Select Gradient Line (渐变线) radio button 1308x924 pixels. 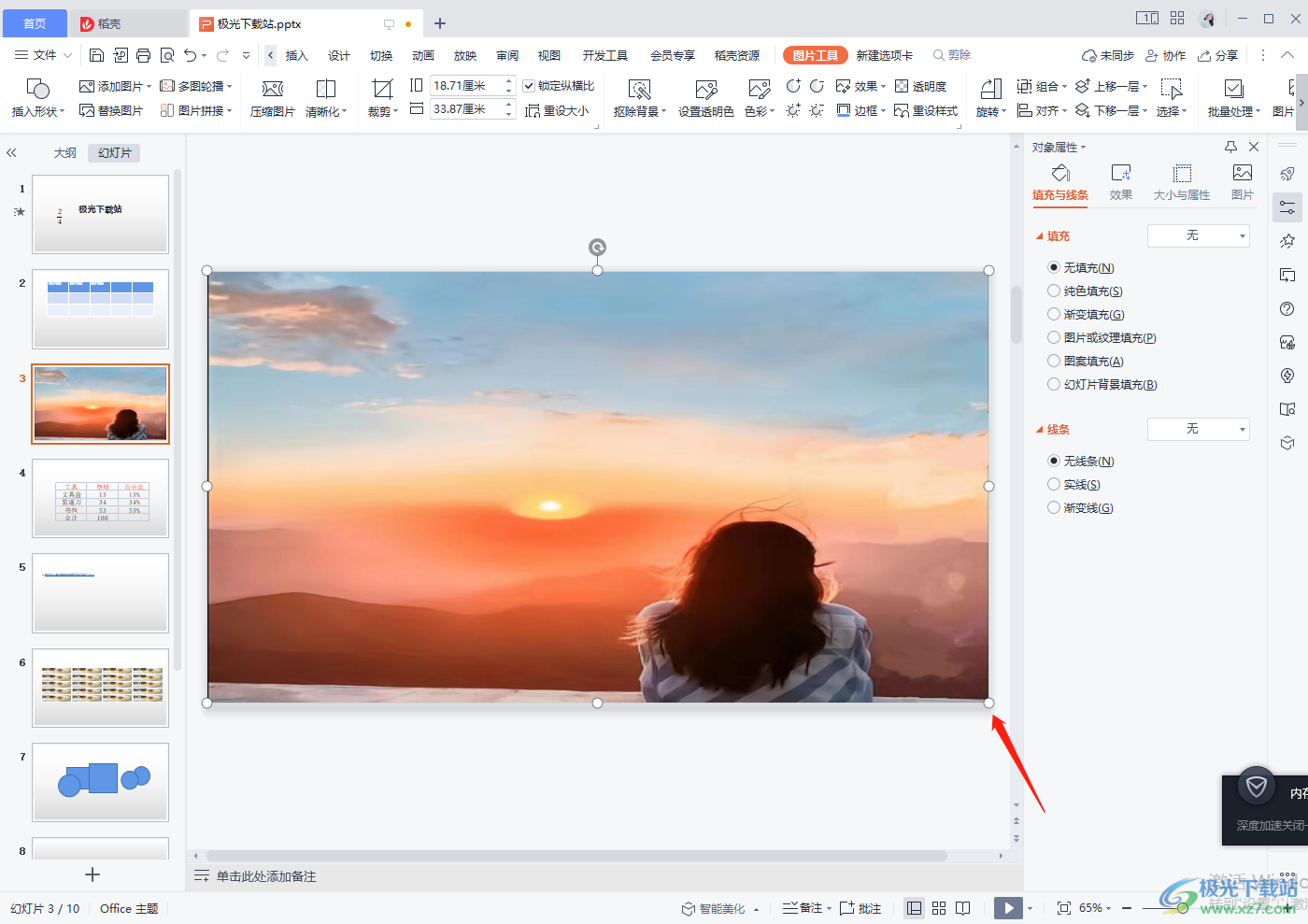click(1054, 507)
